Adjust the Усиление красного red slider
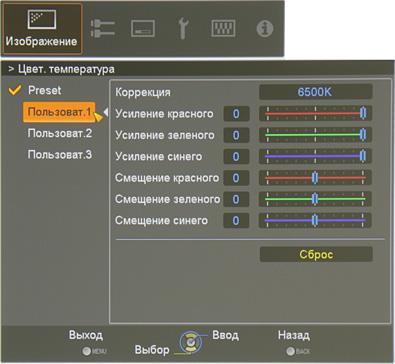This screenshot has width=395, height=364. point(315,114)
